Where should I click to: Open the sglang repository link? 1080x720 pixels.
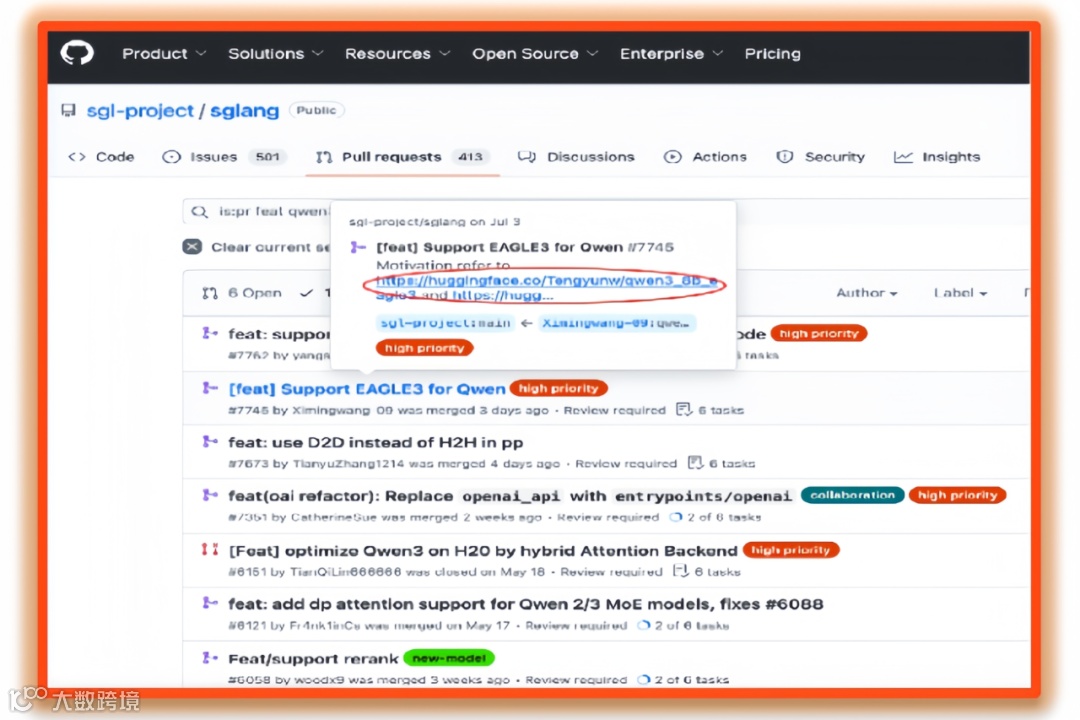(x=245, y=111)
